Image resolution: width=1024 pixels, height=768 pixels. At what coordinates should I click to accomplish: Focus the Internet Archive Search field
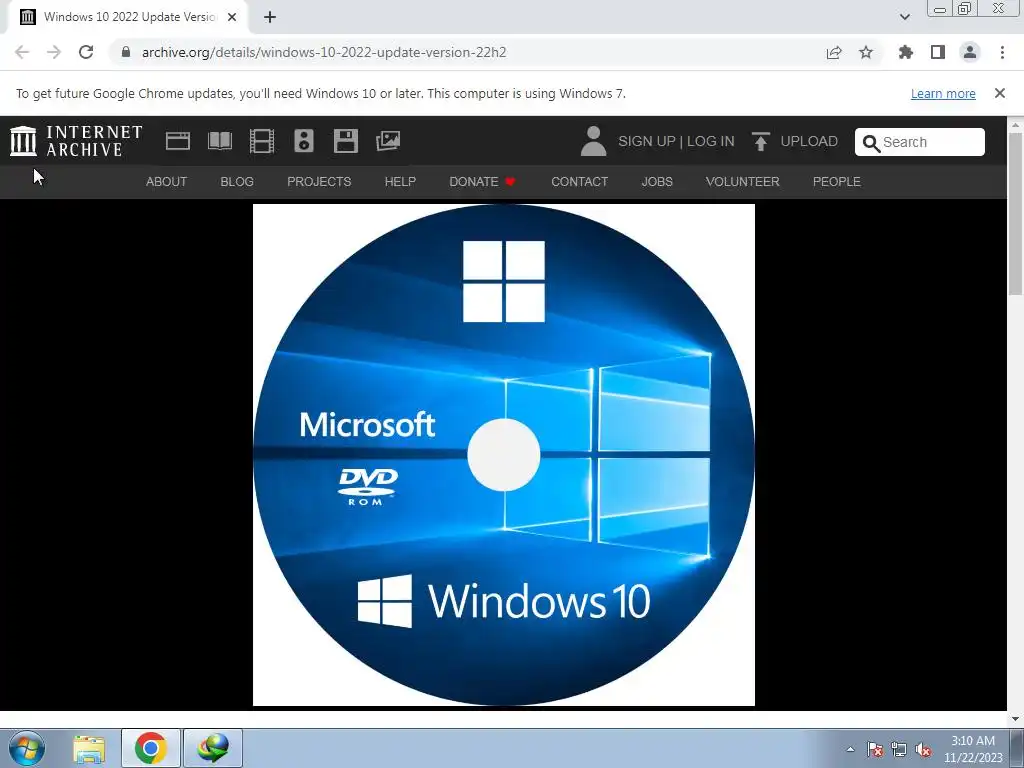click(920, 142)
